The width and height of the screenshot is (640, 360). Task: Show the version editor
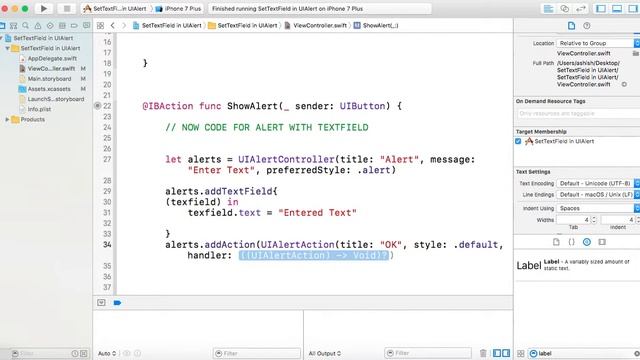click(580, 9)
